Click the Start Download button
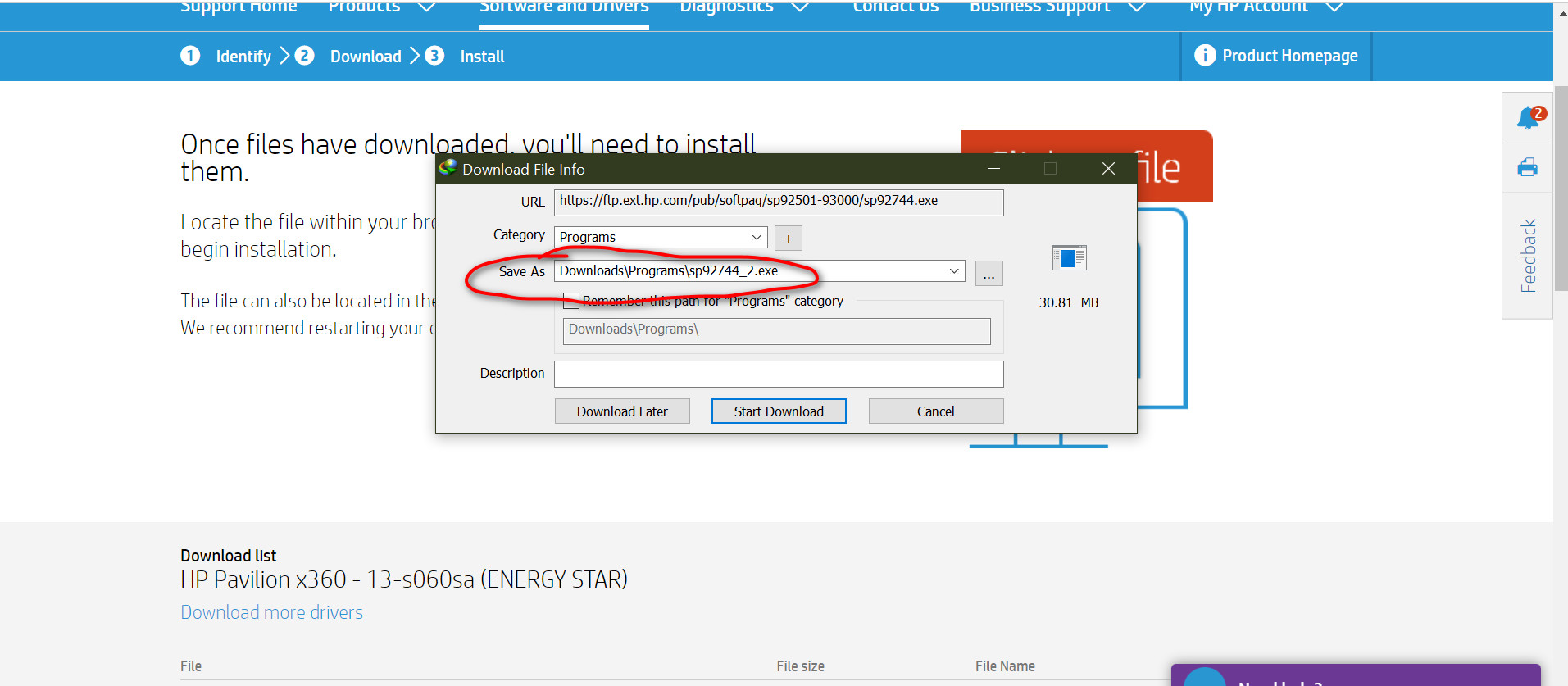1568x686 pixels. pyautogui.click(x=779, y=411)
